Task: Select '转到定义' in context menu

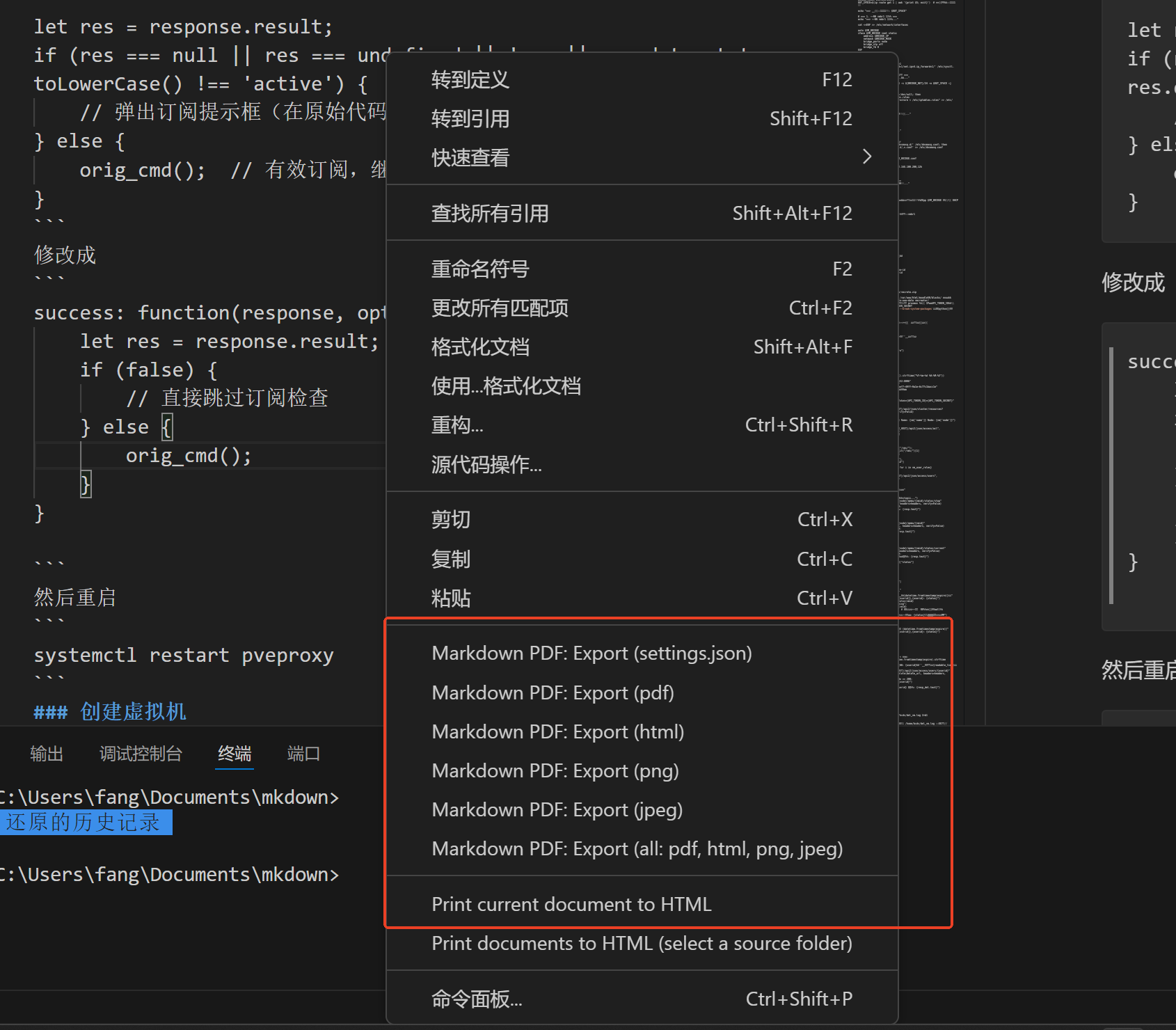Action: [642, 79]
